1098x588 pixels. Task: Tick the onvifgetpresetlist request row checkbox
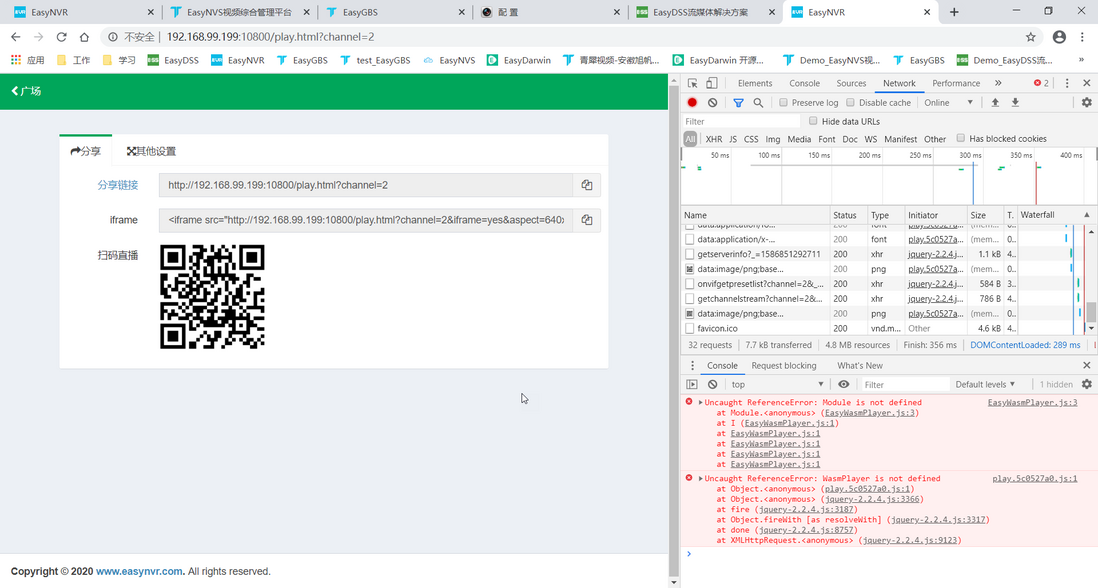pyautogui.click(x=690, y=284)
